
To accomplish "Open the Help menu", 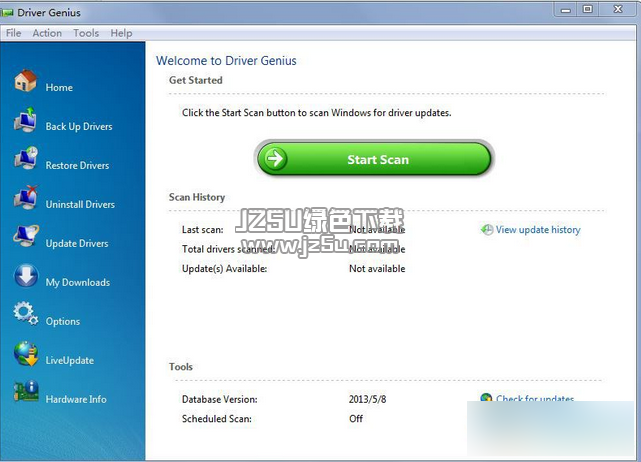I will (x=121, y=33).
